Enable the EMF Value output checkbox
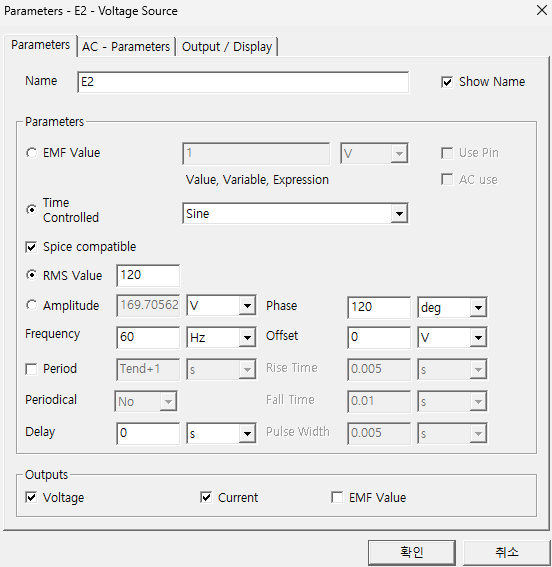This screenshot has width=552, height=567. coord(337,497)
